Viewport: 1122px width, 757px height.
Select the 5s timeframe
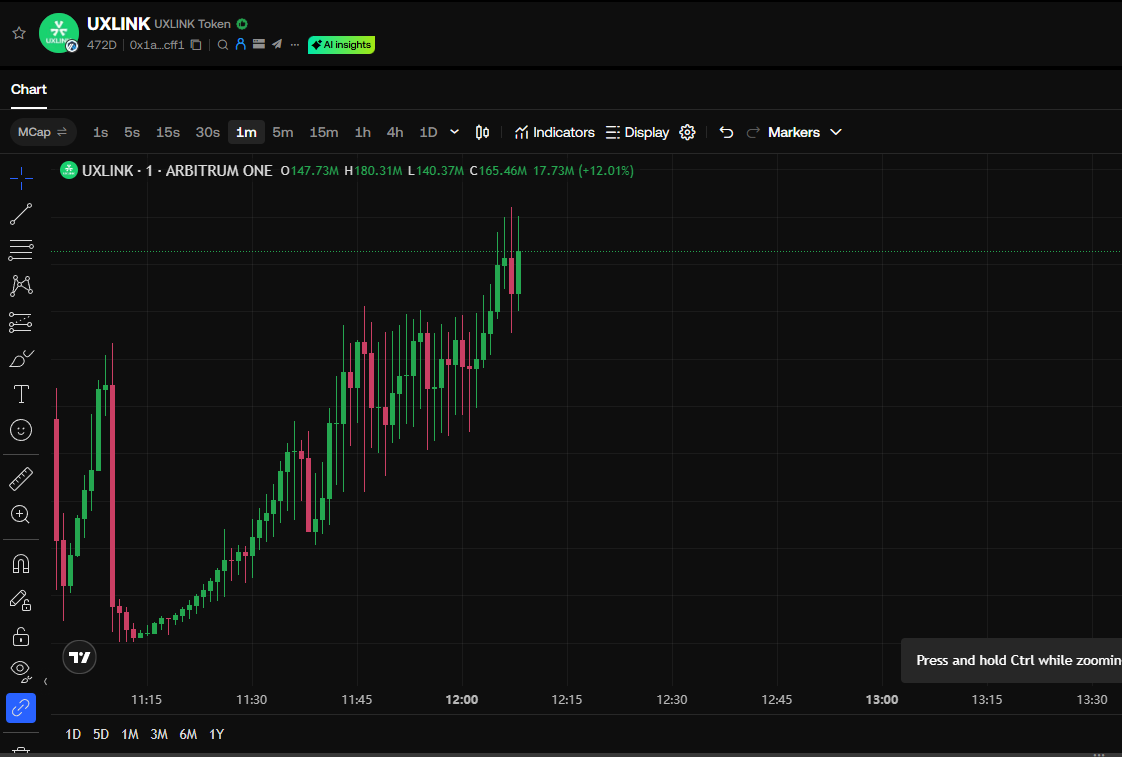tap(132, 132)
